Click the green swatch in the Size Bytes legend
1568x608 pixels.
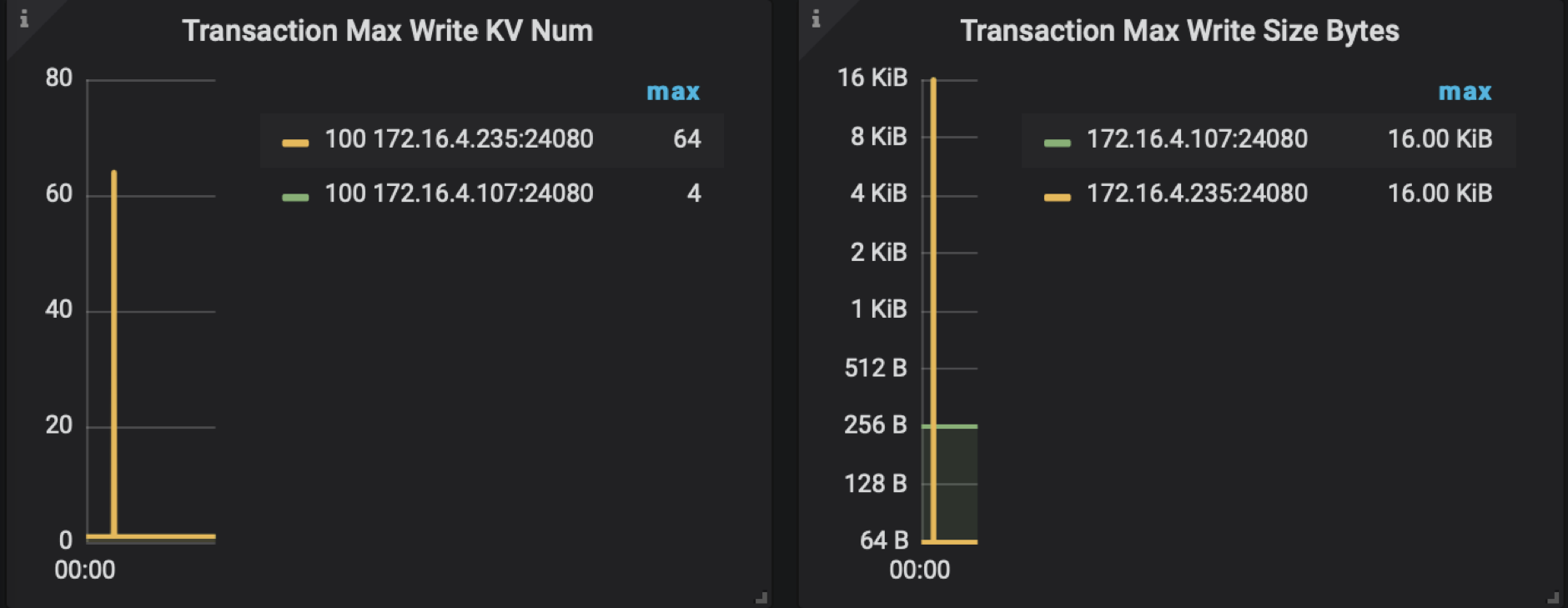[1057, 143]
